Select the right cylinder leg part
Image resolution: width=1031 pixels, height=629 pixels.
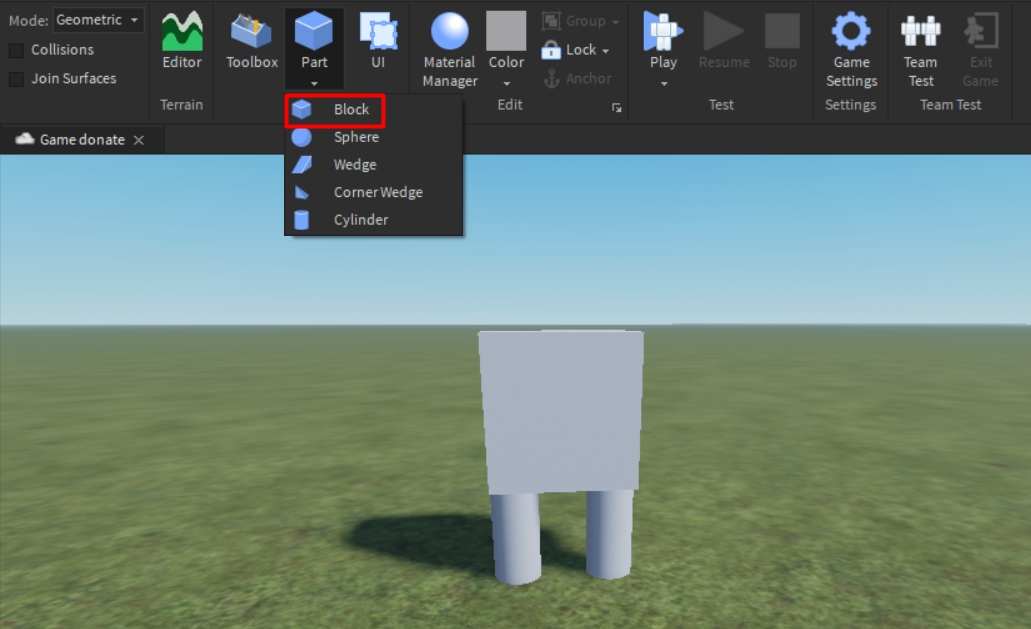(609, 534)
